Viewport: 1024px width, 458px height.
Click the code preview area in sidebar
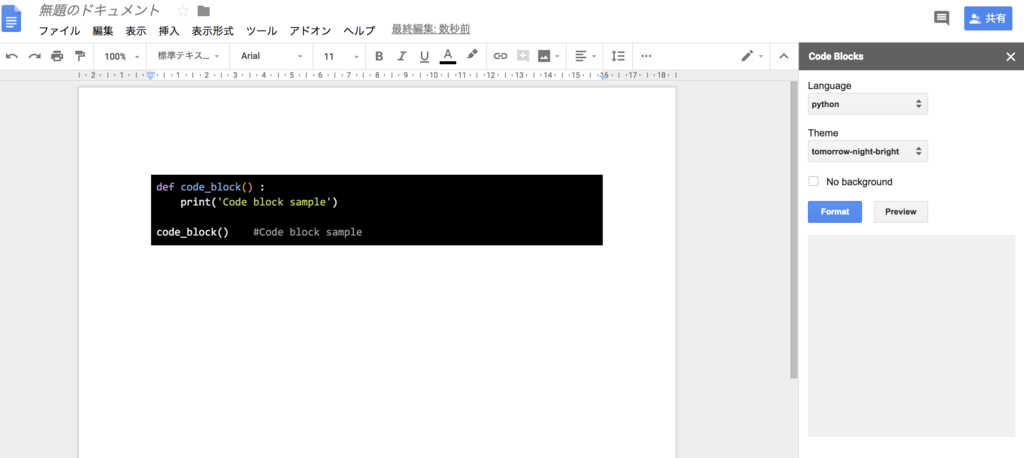(911, 335)
